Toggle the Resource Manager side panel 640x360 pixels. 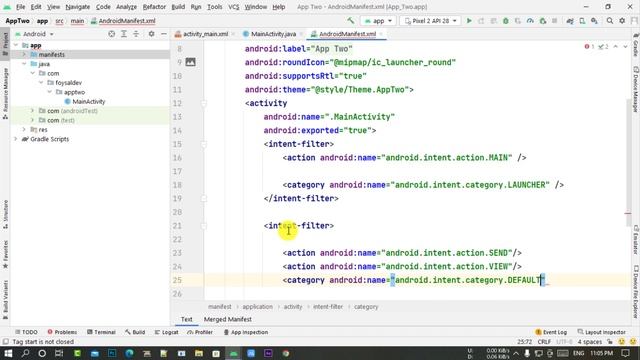pos(5,93)
